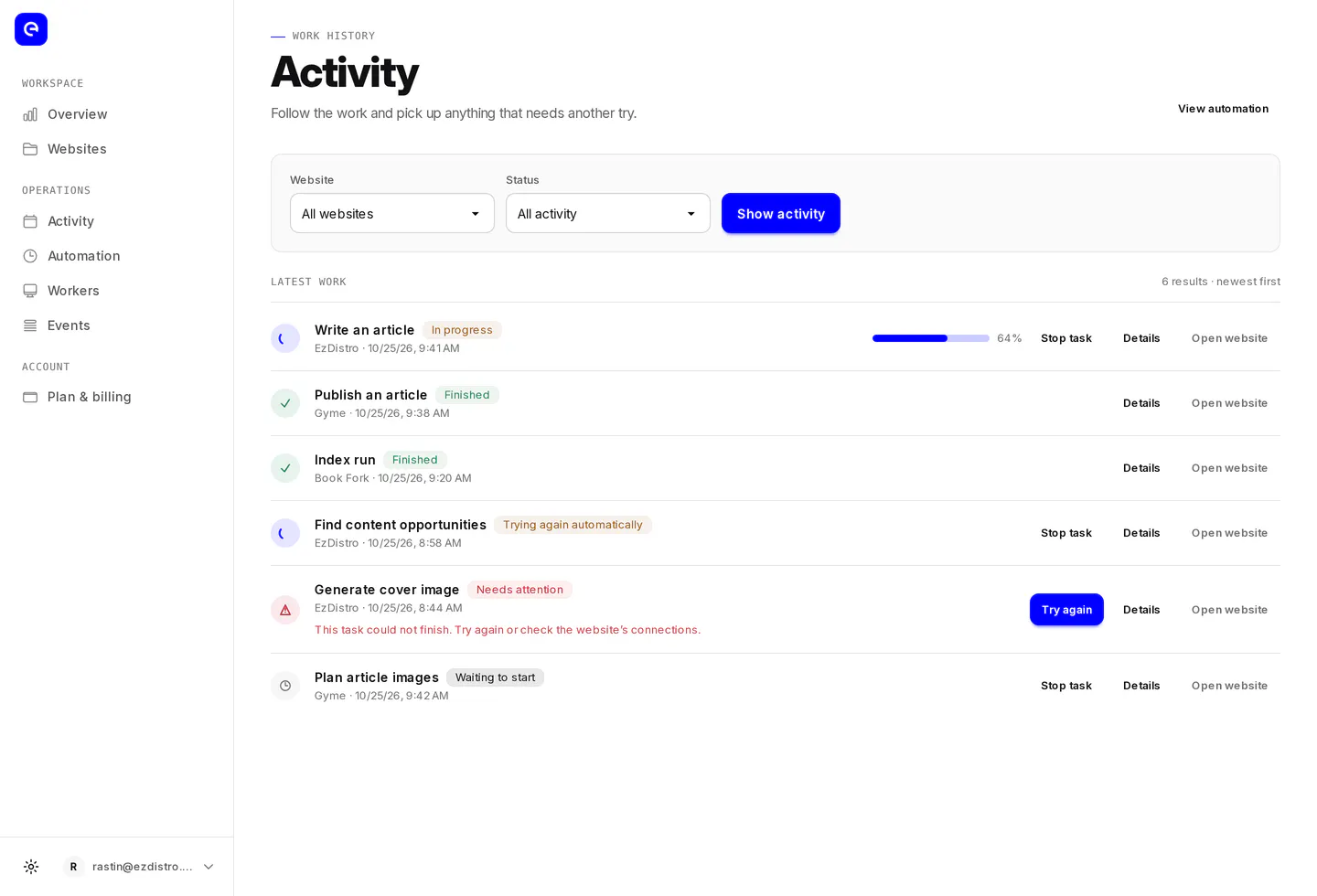The width and height of the screenshot is (1317, 896).
Task: Click the user avatar letter R
Action: click(x=74, y=867)
